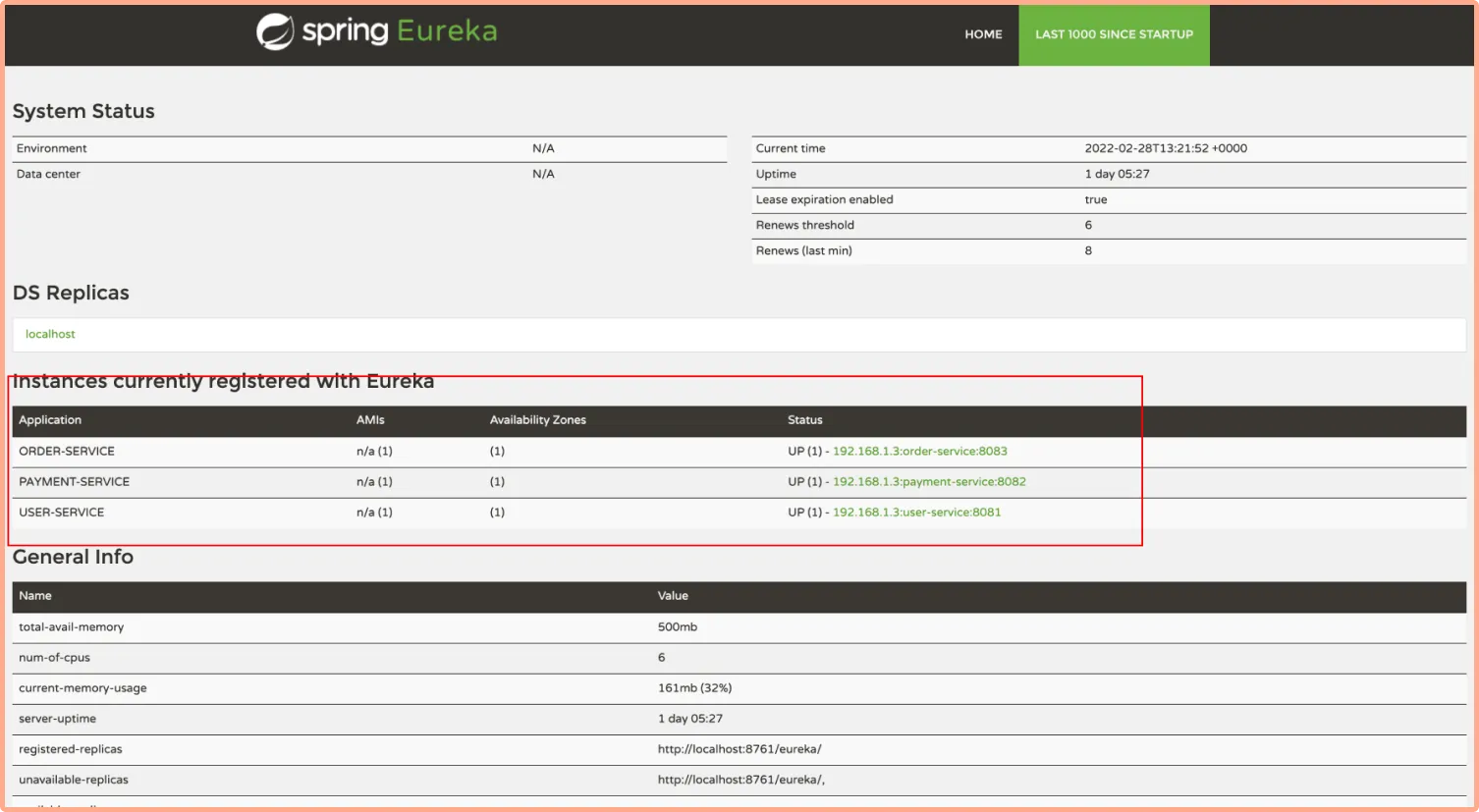Select registered-replicas URL http://localhost:8761/eureka/
The height and width of the screenshot is (812, 1479).
[x=739, y=748]
